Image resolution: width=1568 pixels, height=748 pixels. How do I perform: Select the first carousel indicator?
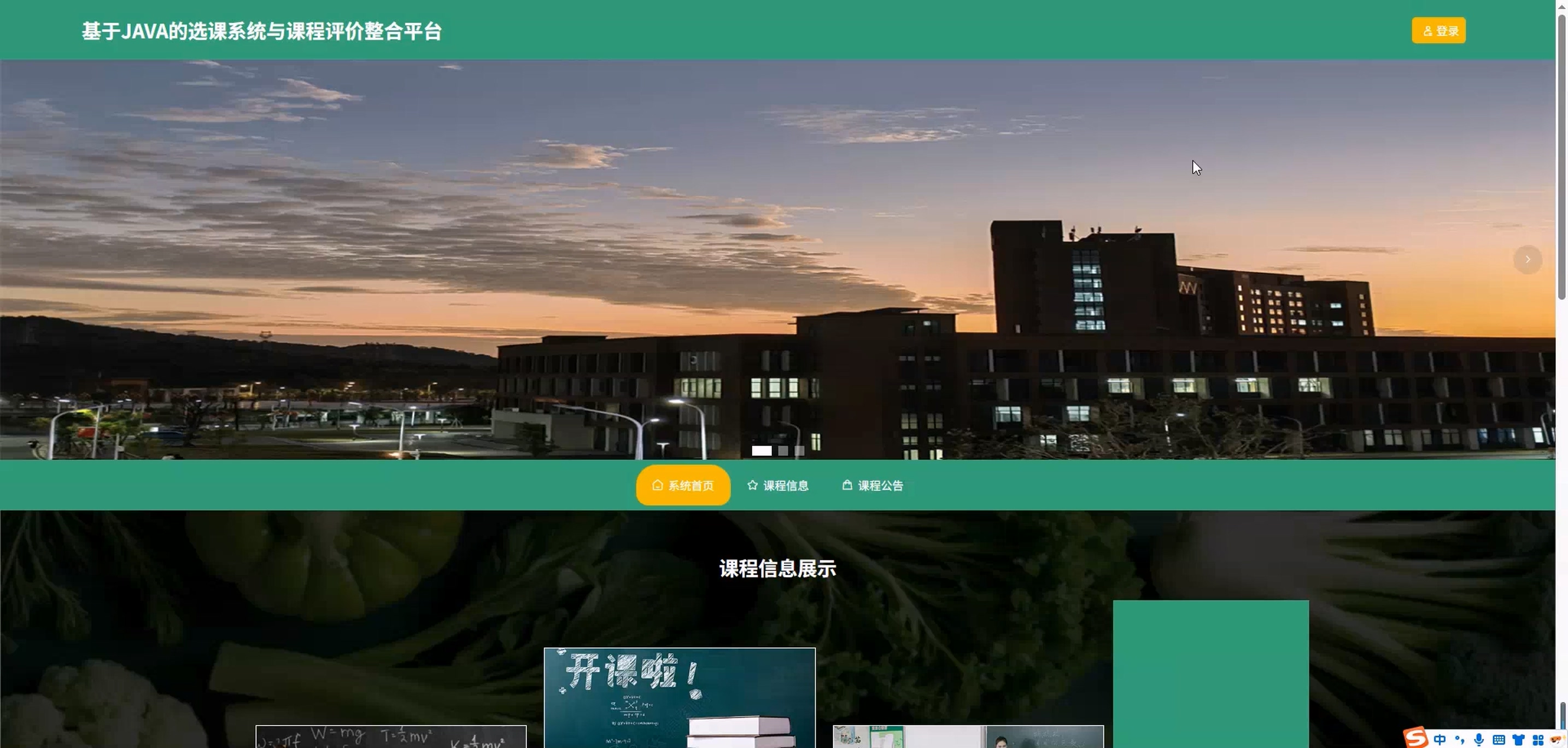click(x=762, y=451)
